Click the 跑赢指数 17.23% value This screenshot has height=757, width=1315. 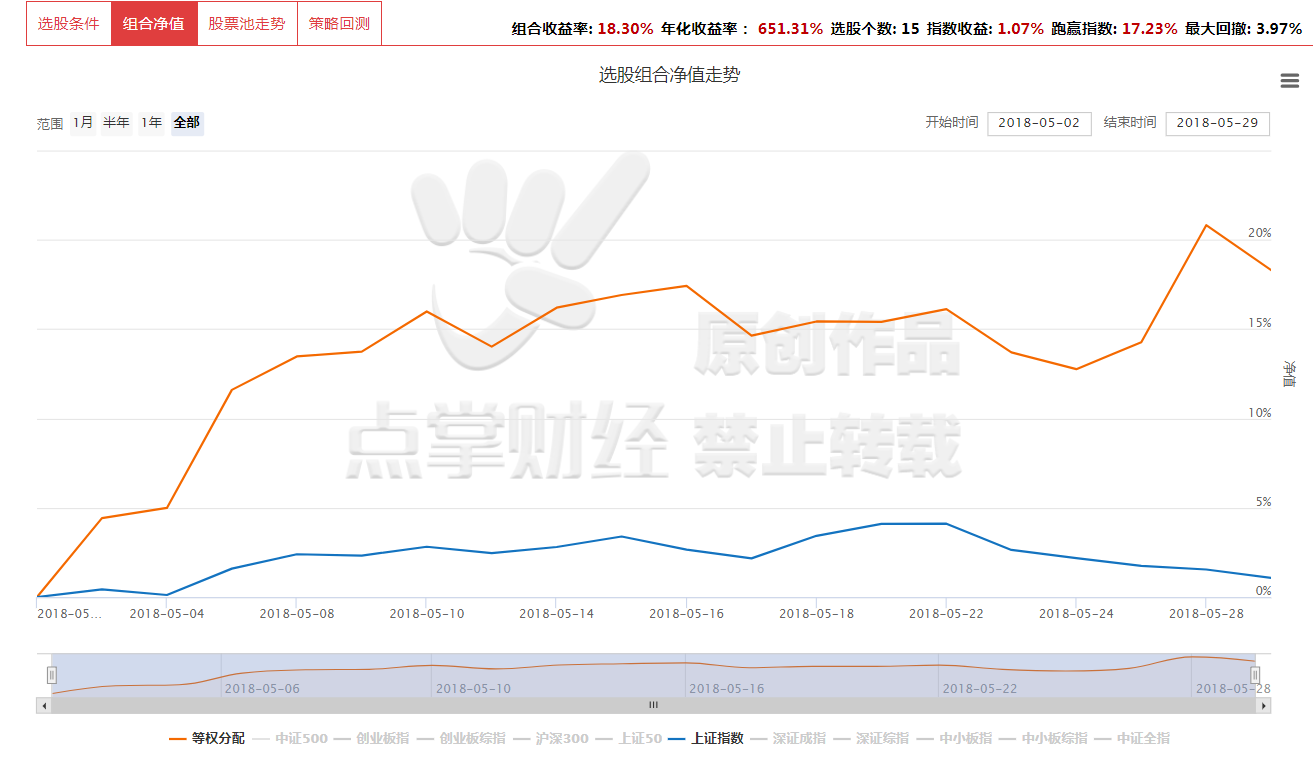pos(1150,29)
